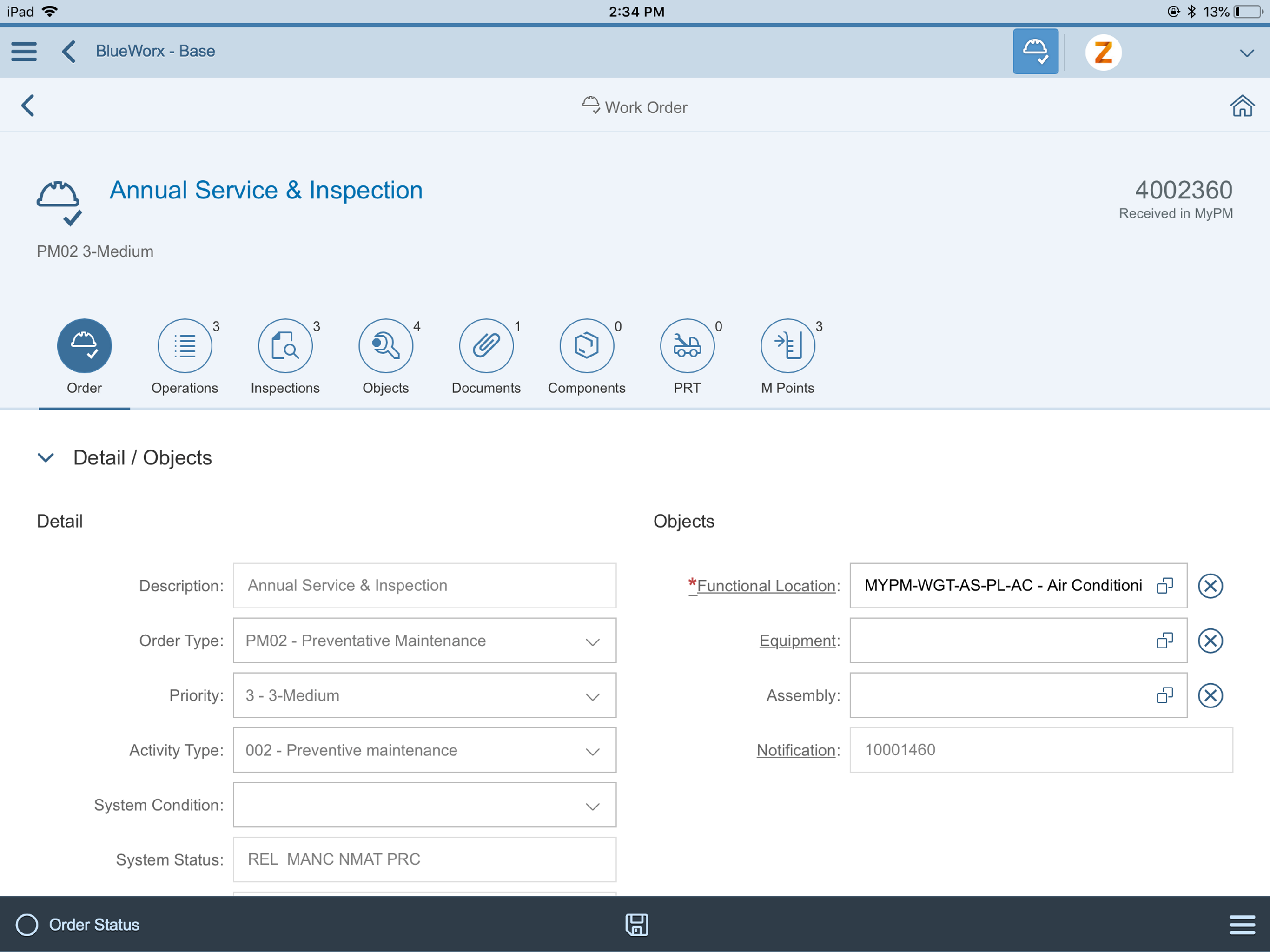Open Assembly value help icon

pyautogui.click(x=1164, y=695)
